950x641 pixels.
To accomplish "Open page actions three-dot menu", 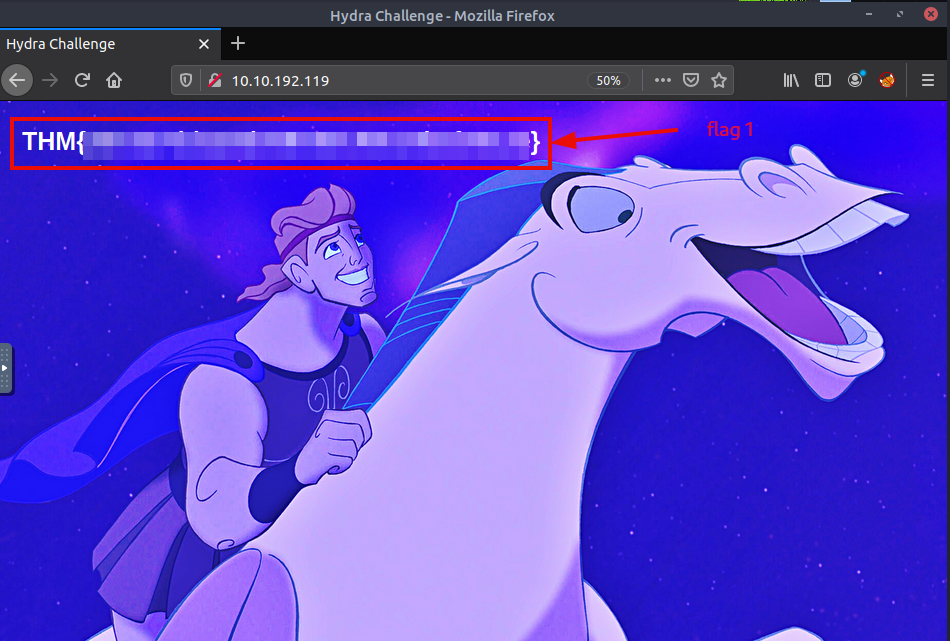I will [663, 80].
